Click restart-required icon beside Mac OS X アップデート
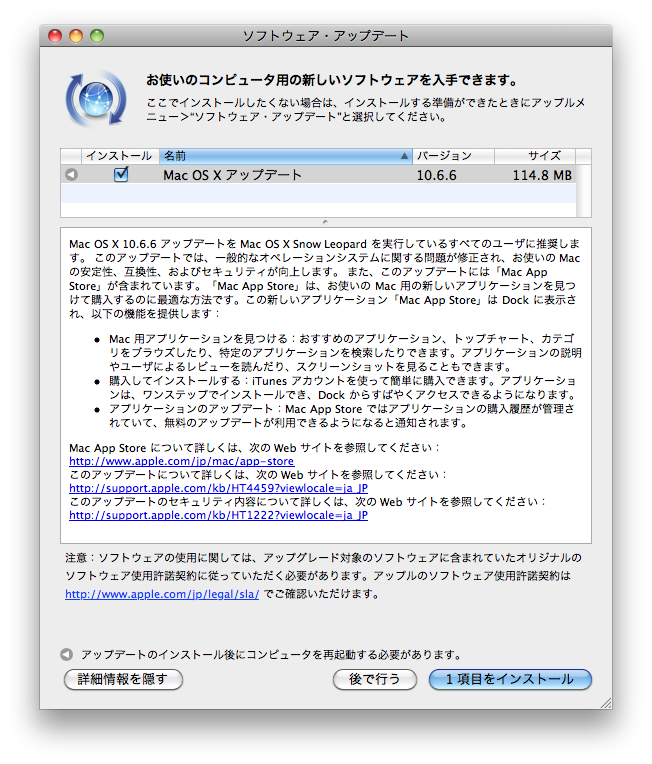This screenshot has width=652, height=764. 72,174
